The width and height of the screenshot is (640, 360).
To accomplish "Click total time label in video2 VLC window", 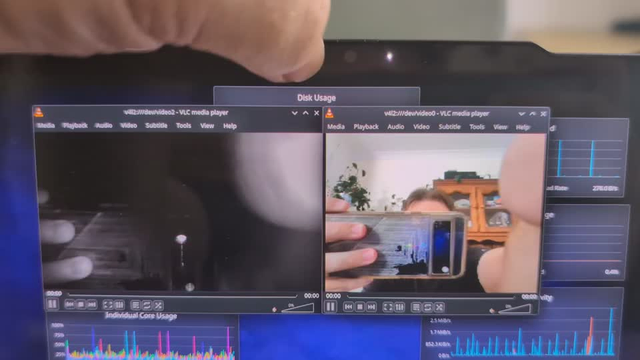I will pyautogui.click(x=311, y=296).
